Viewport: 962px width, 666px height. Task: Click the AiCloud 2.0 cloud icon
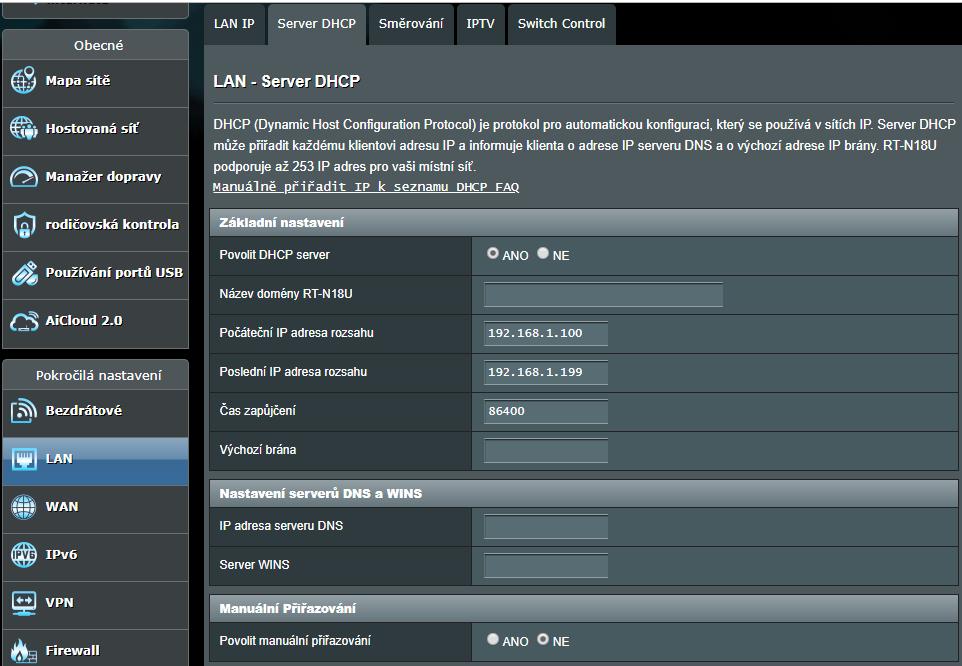pyautogui.click(x=23, y=321)
